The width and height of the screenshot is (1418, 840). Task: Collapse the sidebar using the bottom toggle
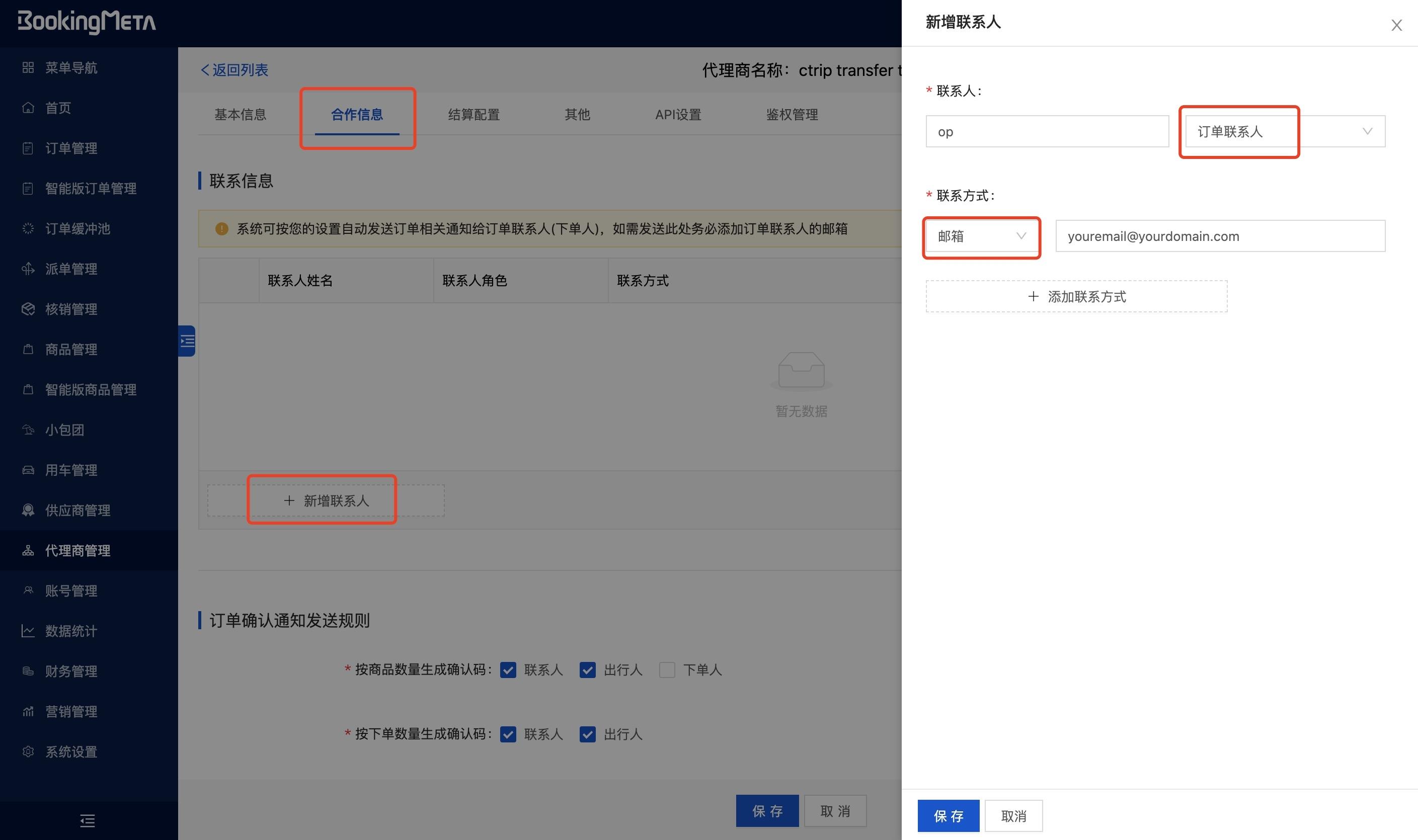click(87, 821)
